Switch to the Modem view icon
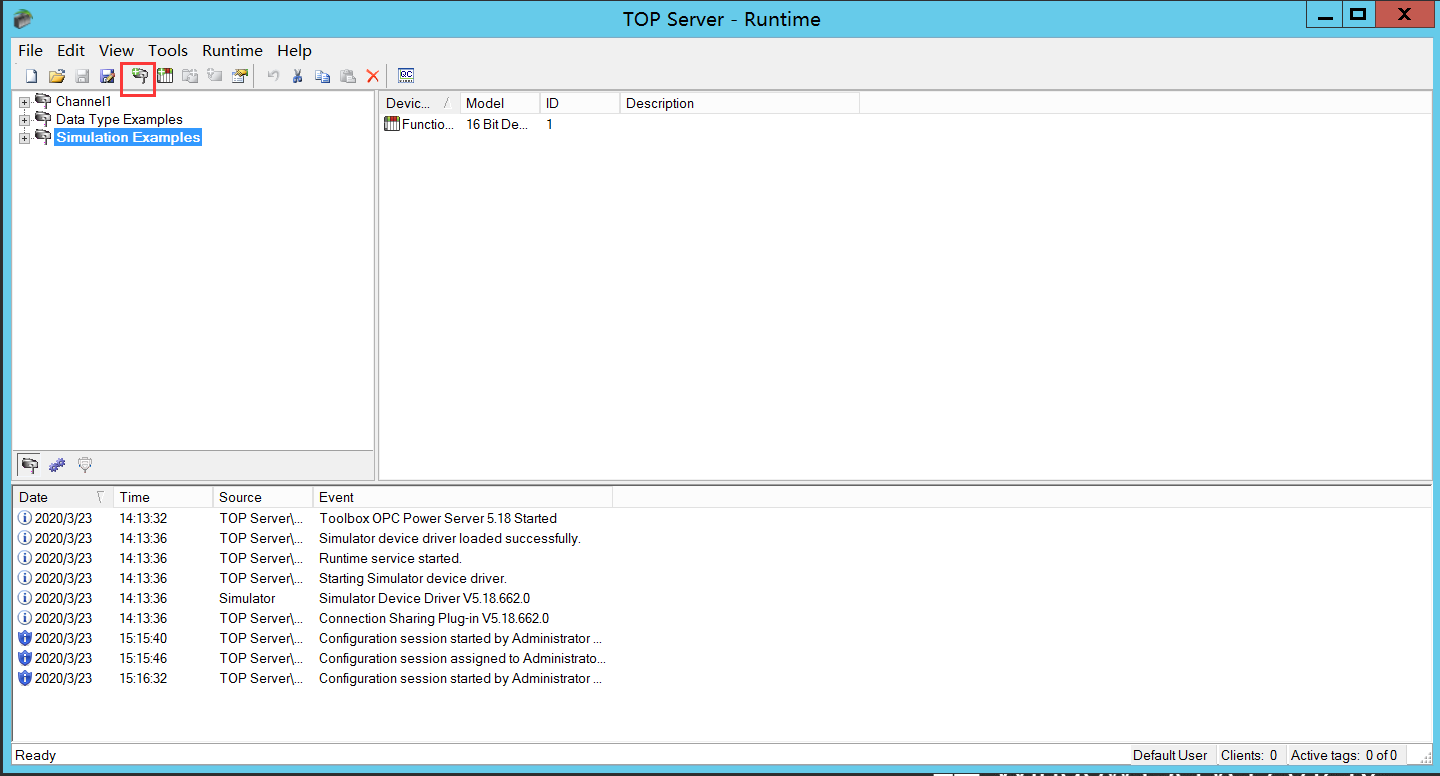The width and height of the screenshot is (1440, 776). 85,465
